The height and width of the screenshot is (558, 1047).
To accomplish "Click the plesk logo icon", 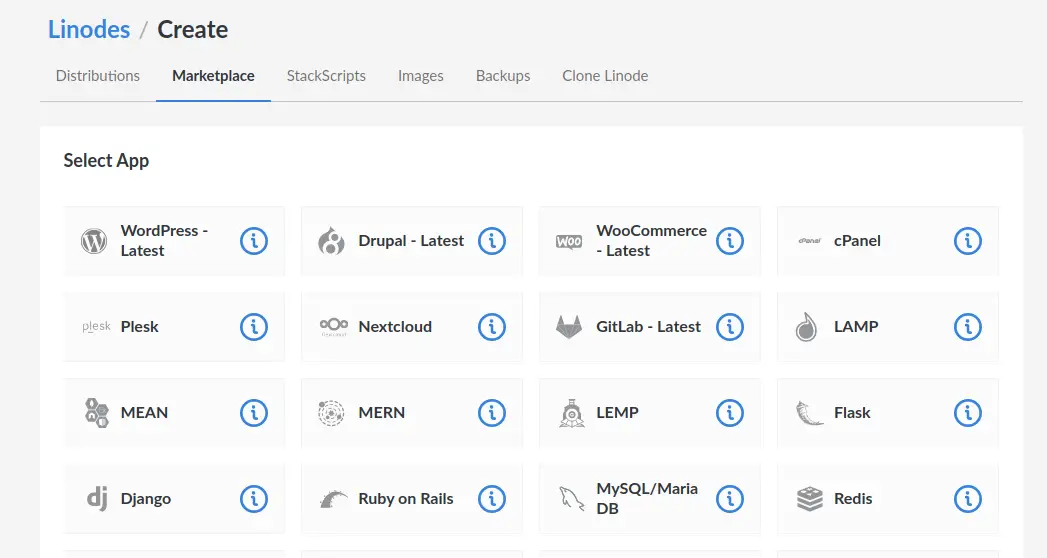I will point(96,326).
